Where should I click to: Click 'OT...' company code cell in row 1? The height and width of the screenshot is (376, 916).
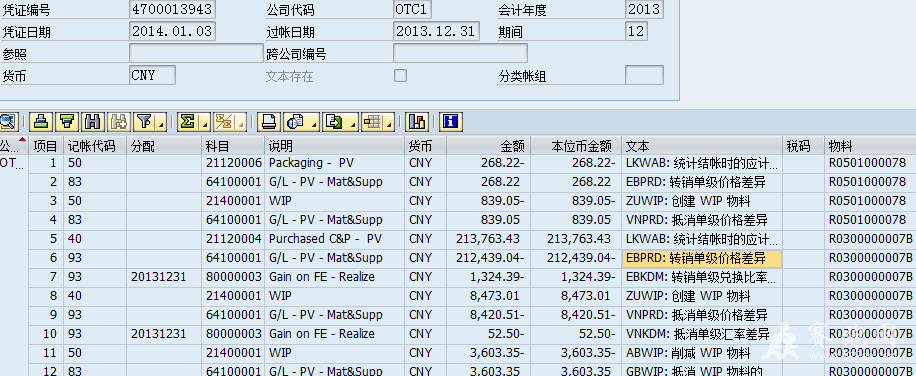click(x=13, y=163)
